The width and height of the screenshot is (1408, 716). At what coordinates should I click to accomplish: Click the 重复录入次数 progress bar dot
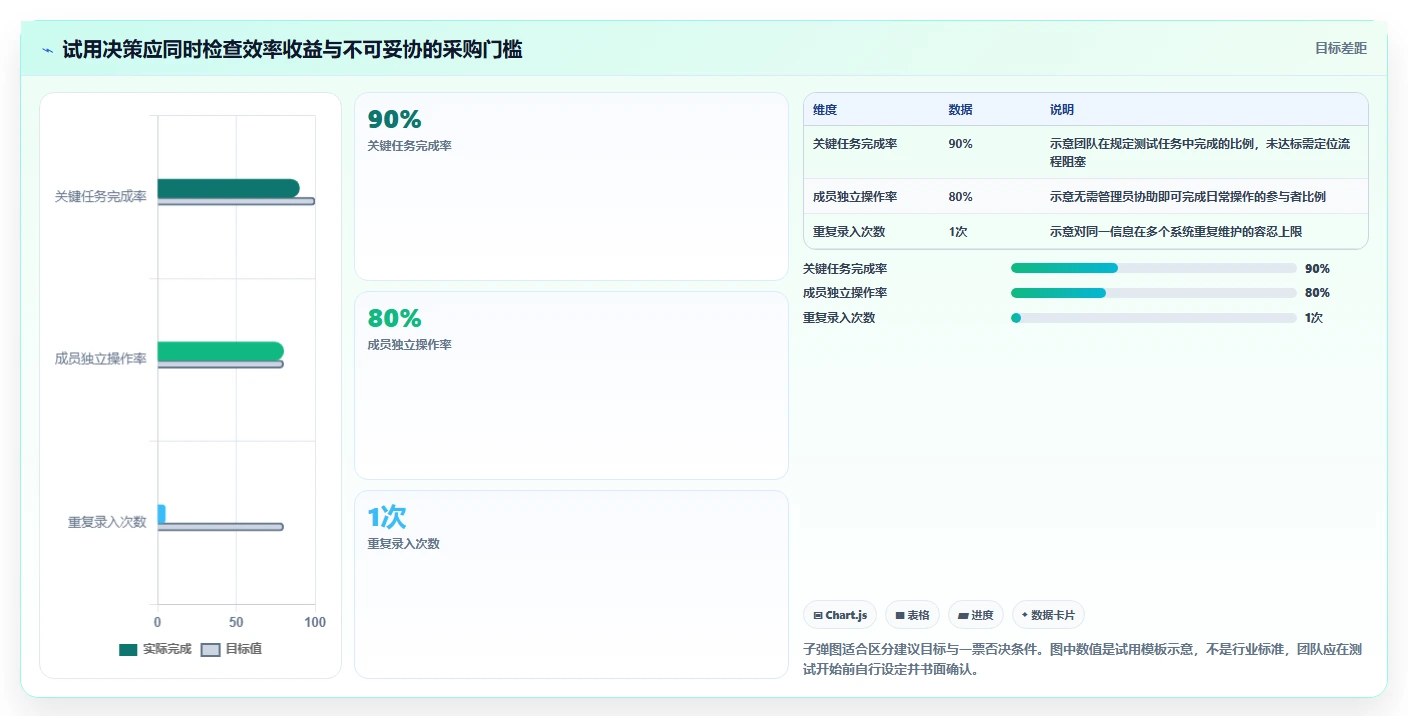(x=1016, y=318)
